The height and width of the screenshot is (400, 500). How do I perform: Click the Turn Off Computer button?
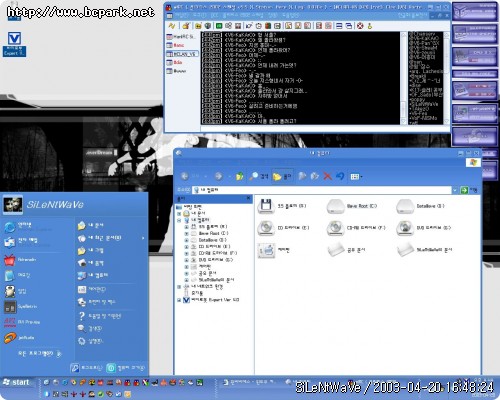pos(126,368)
